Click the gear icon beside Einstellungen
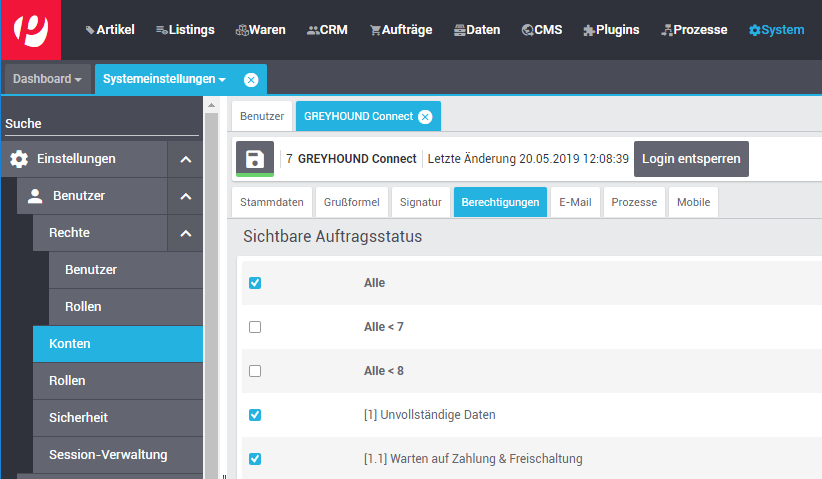This screenshot has height=479, width=822. click(19, 159)
